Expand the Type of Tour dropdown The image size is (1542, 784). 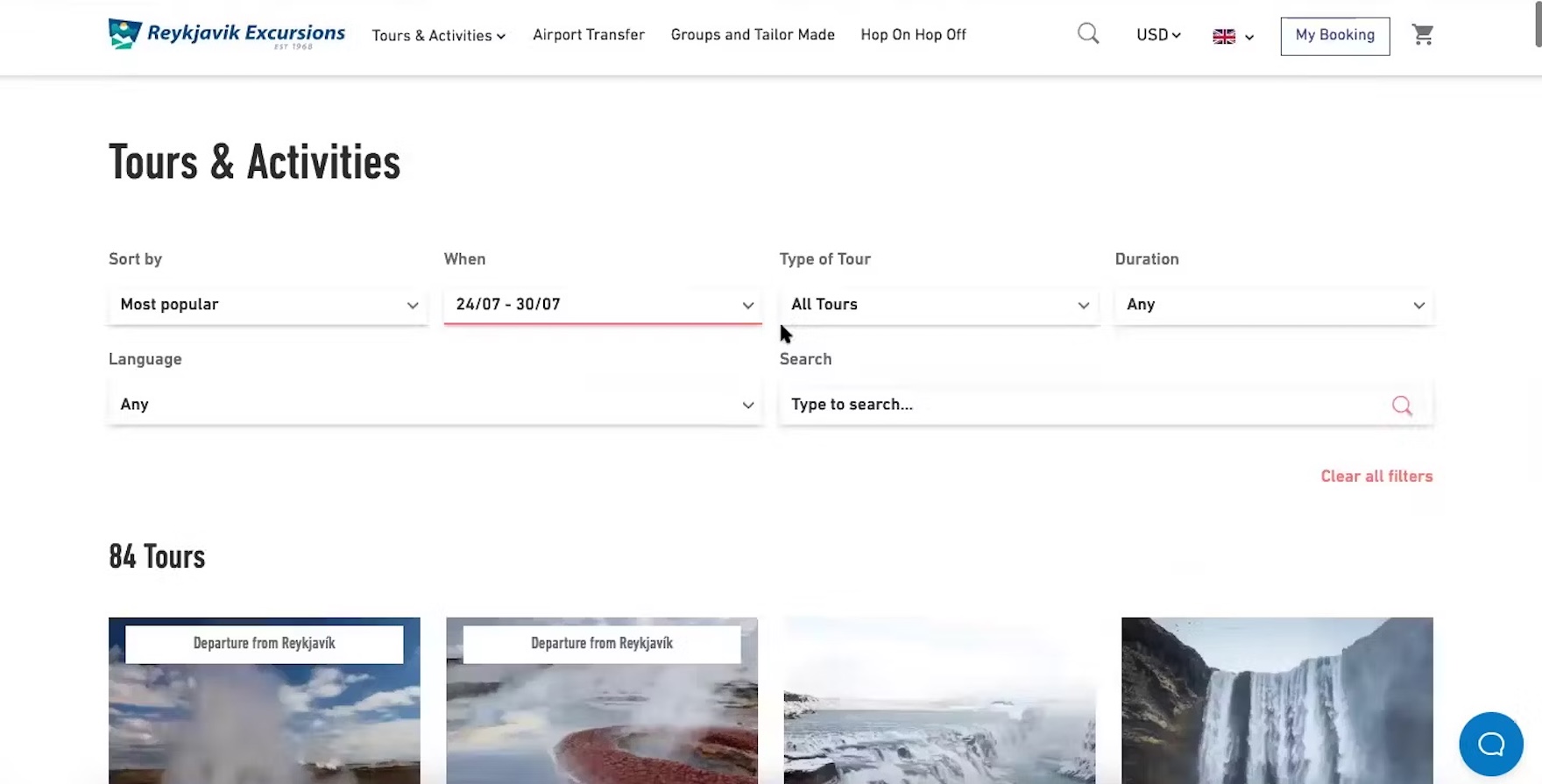(x=938, y=305)
